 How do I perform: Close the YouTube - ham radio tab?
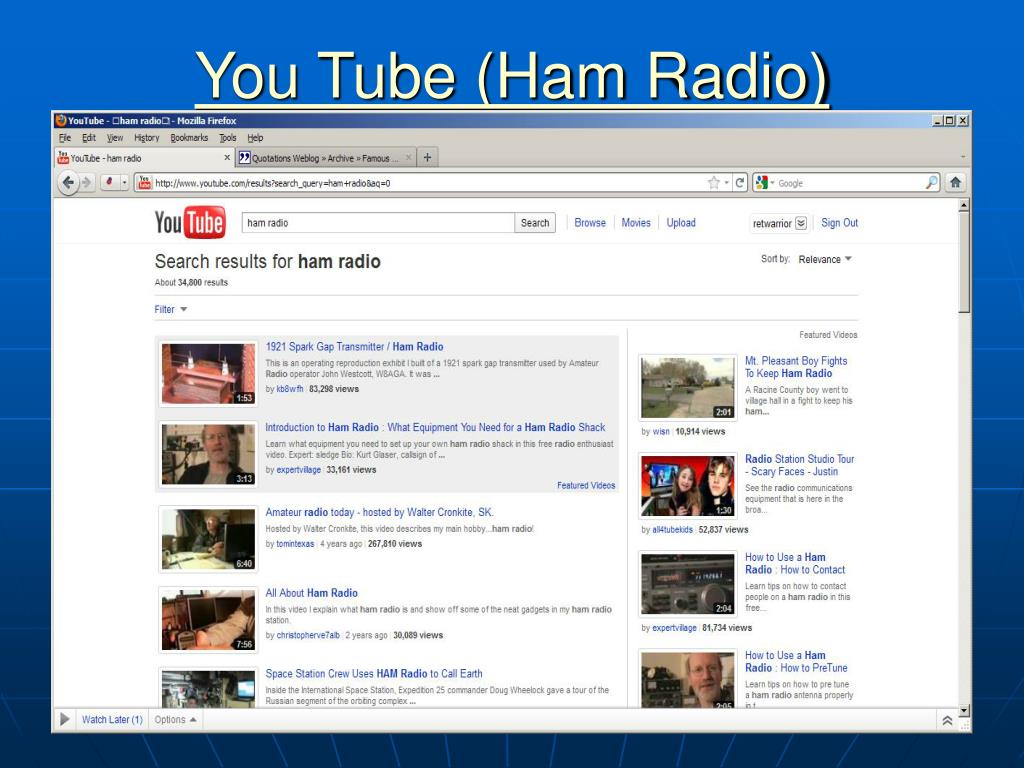click(227, 157)
